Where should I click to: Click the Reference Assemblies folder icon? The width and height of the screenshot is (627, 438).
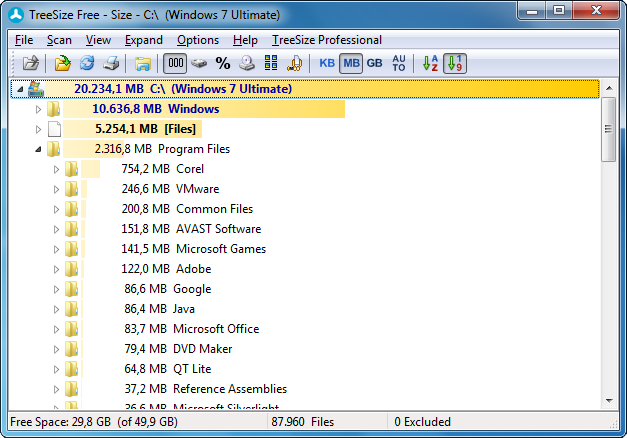(x=72, y=389)
